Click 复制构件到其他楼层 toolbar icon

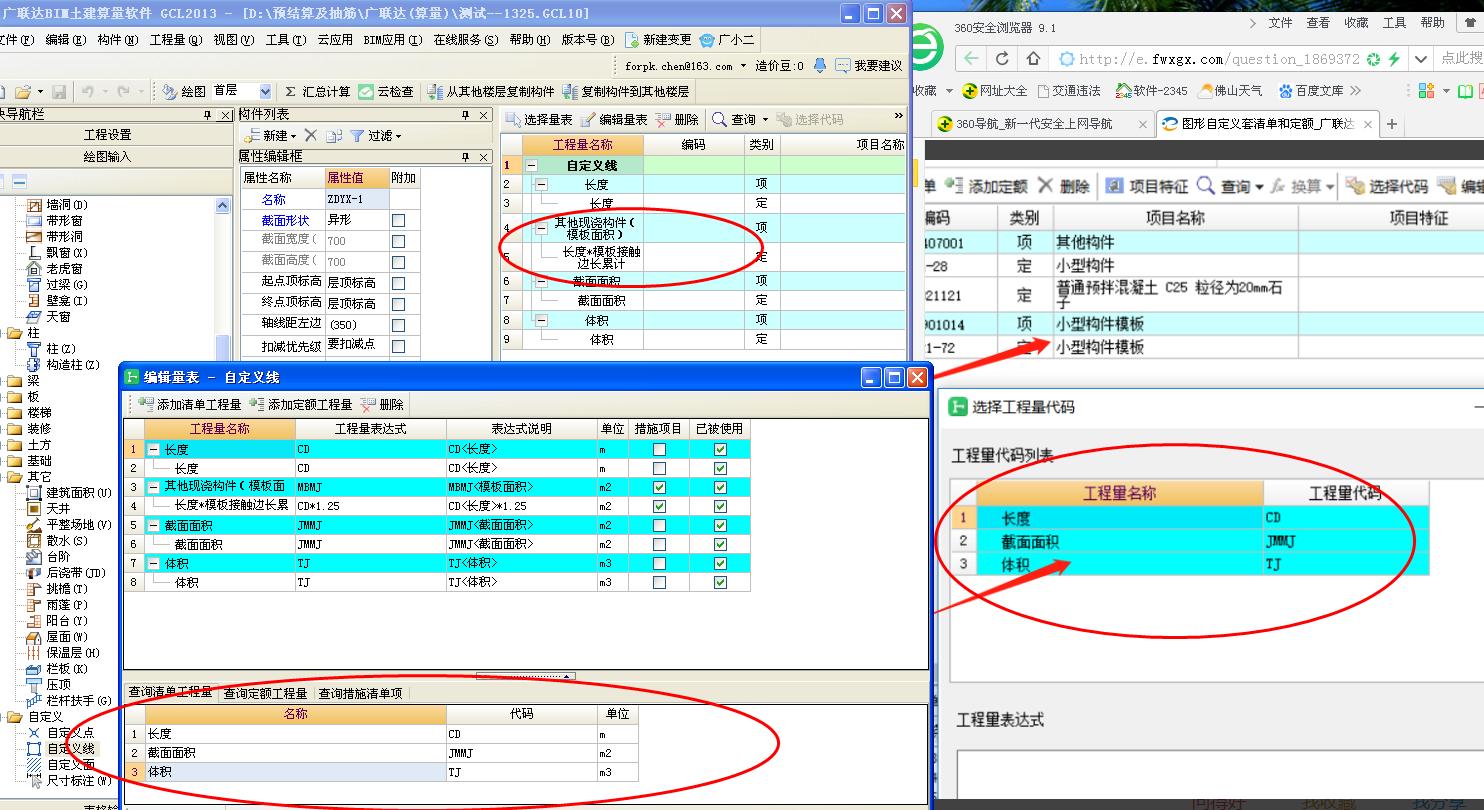click(570, 91)
